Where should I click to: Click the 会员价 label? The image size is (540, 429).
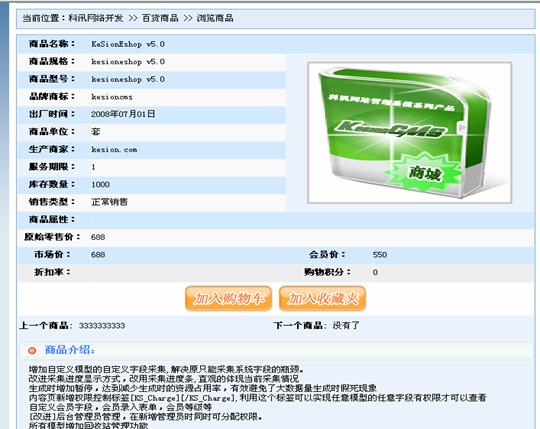[327, 254]
